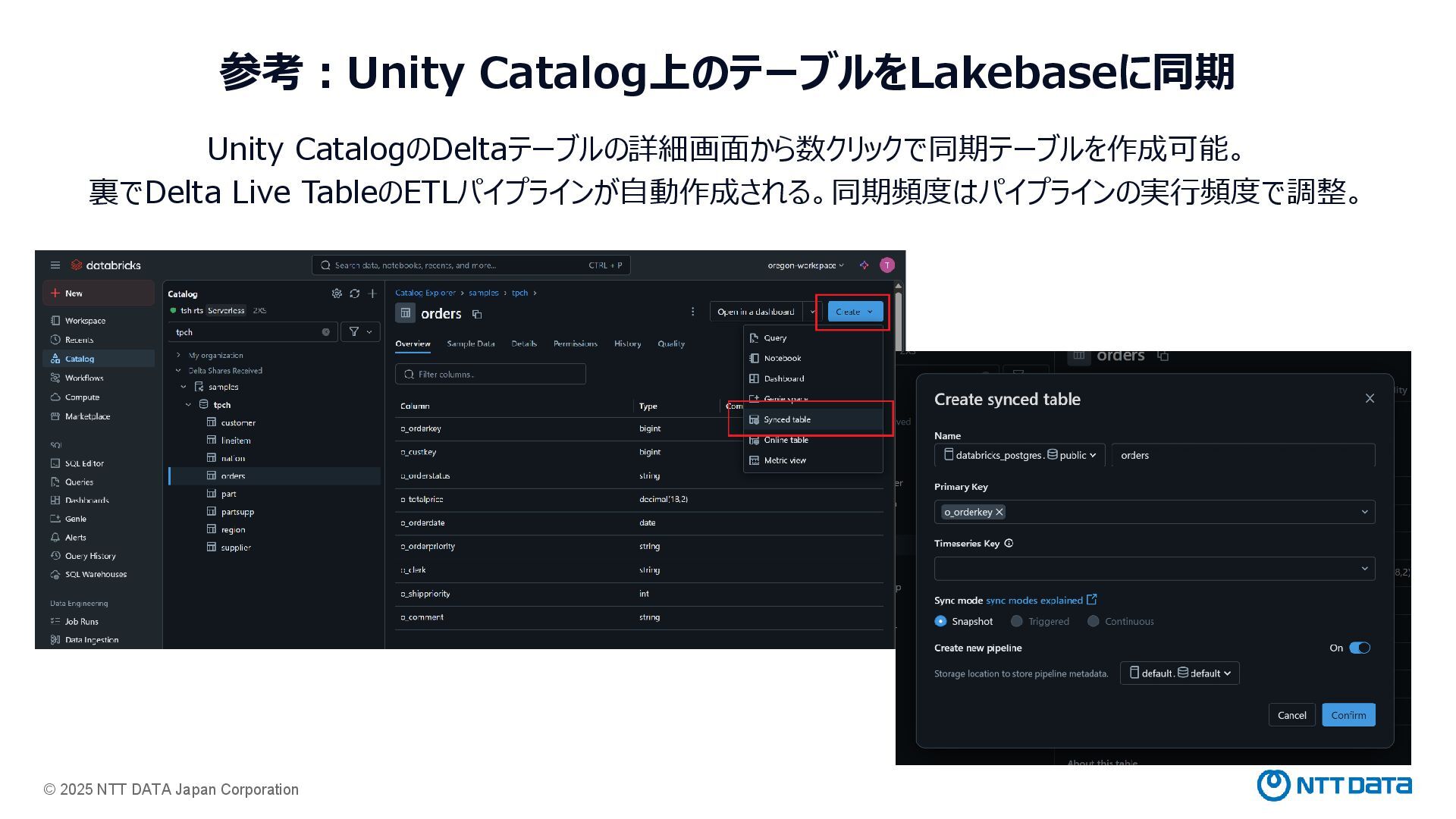Click the New button
Screen dimensions: 1456x819
[99, 293]
